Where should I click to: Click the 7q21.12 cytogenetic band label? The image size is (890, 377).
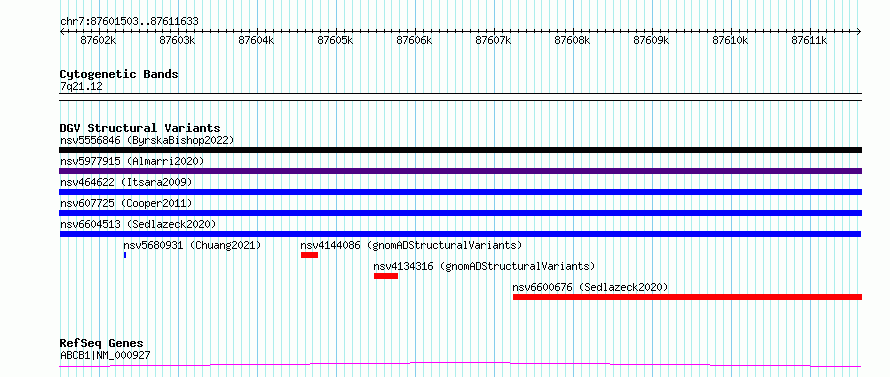tap(81, 87)
